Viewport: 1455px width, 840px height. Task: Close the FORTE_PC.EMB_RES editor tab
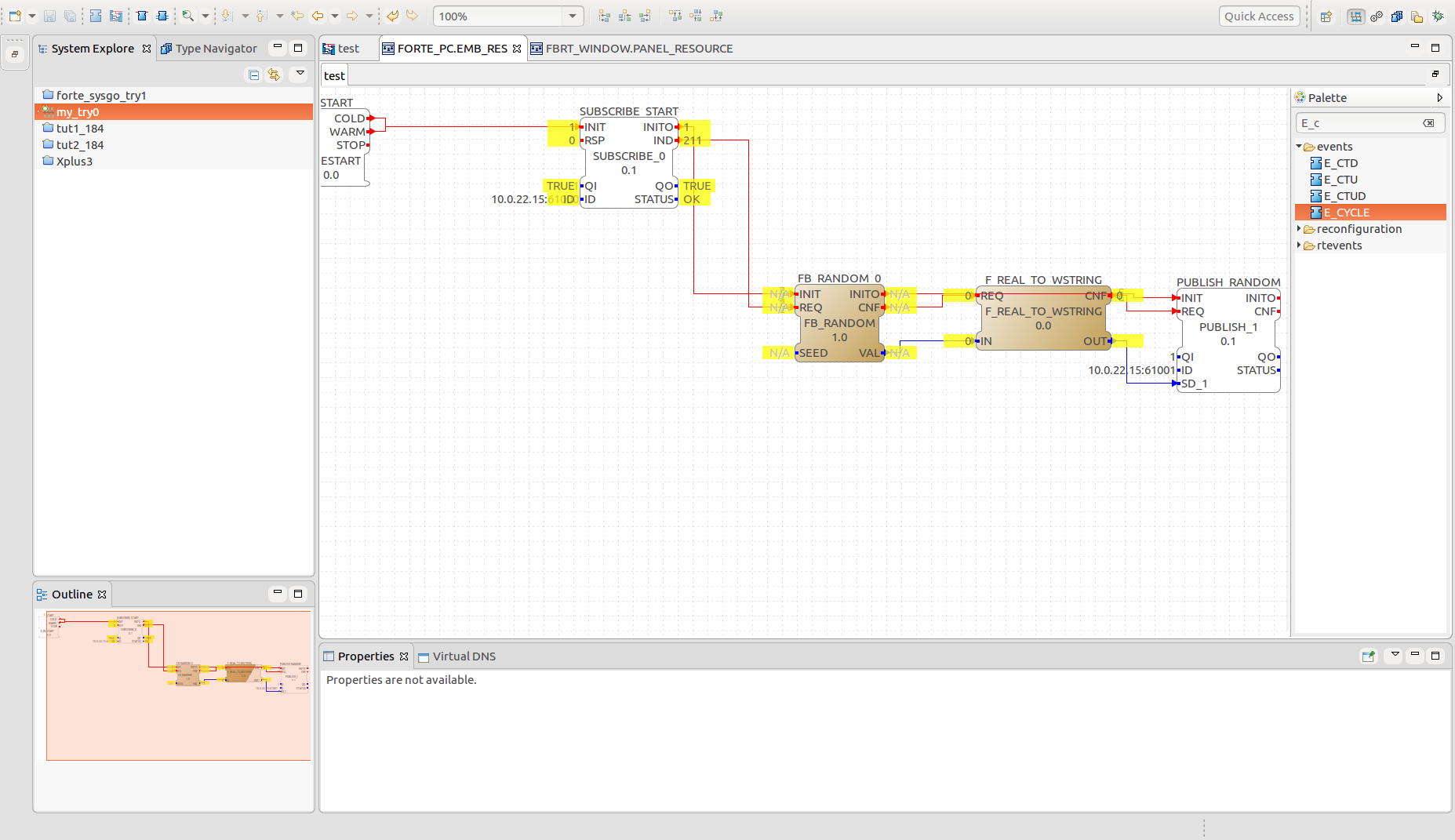517,49
